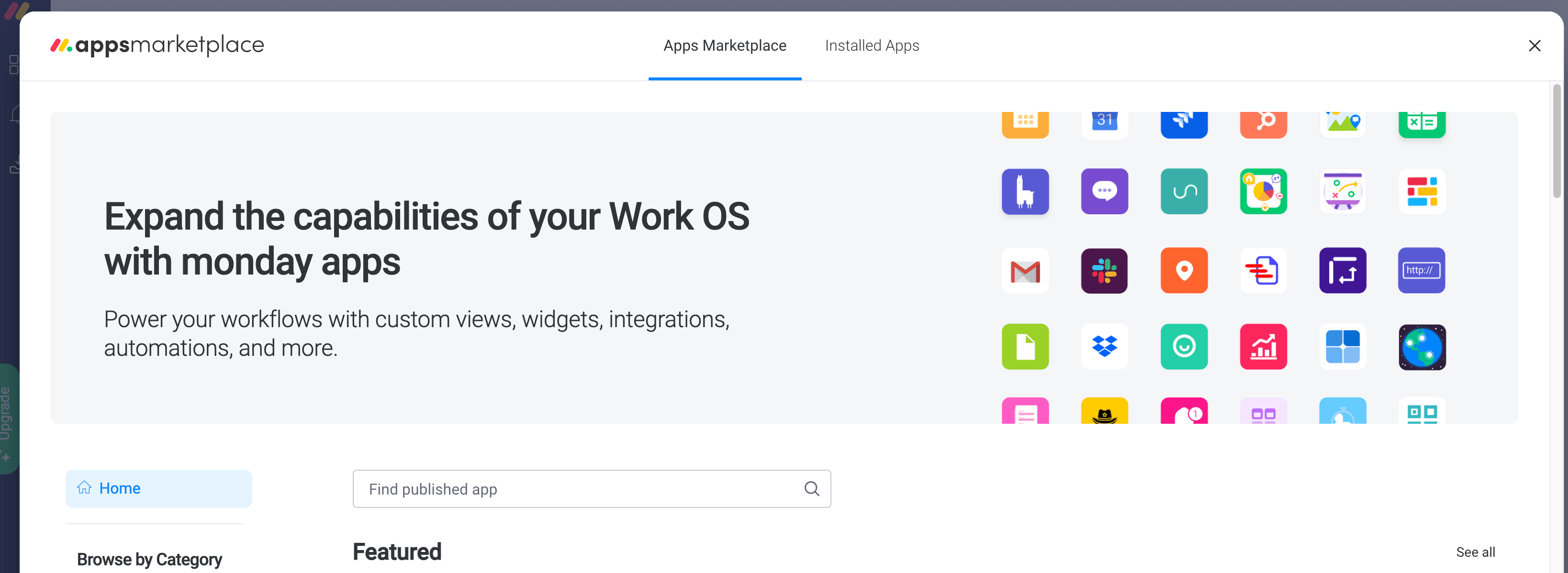Screen dimensions: 1568x573
Task: Open the Slack integration icon
Action: click(x=1104, y=270)
